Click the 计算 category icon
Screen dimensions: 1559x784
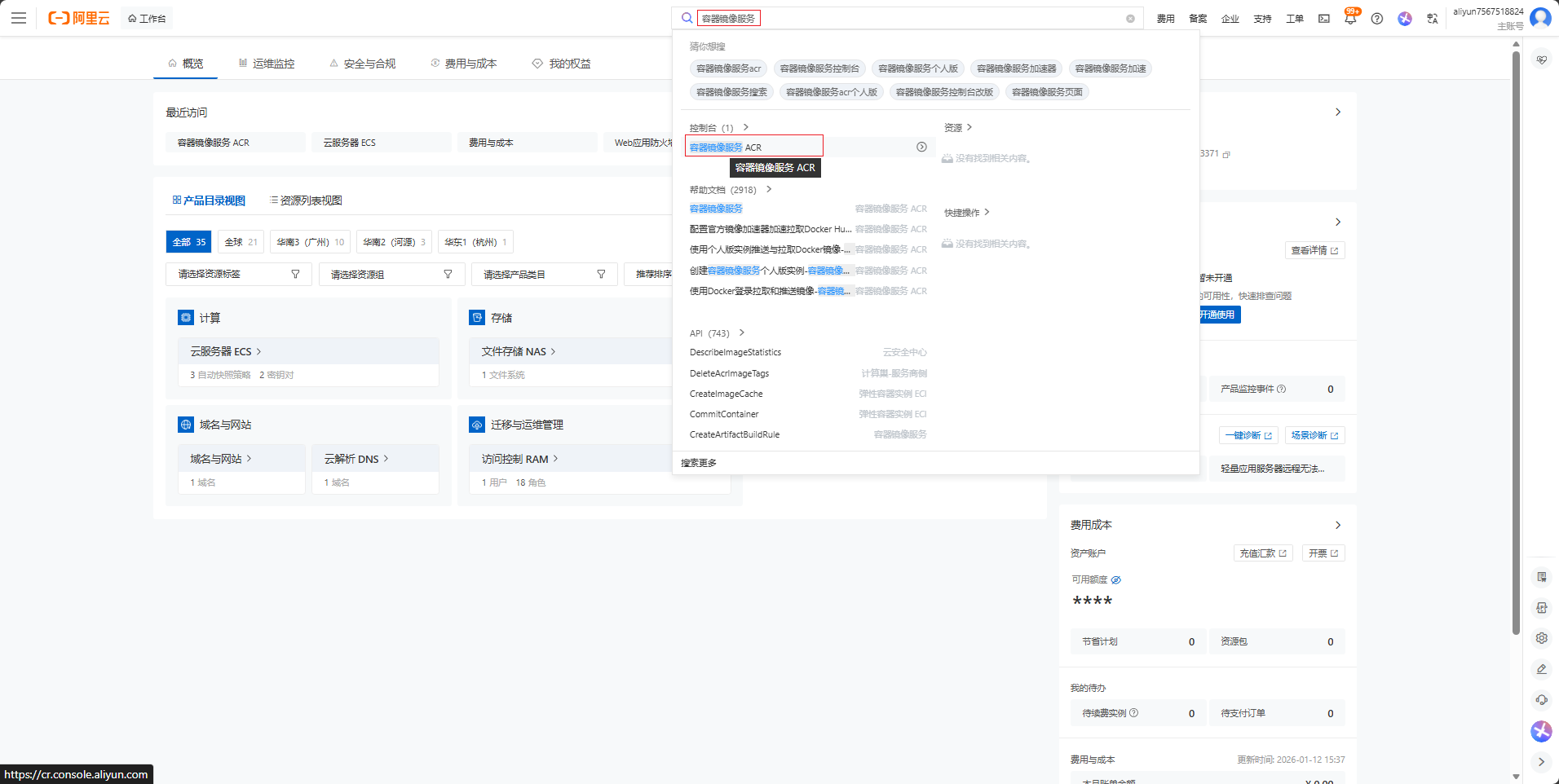pos(186,318)
